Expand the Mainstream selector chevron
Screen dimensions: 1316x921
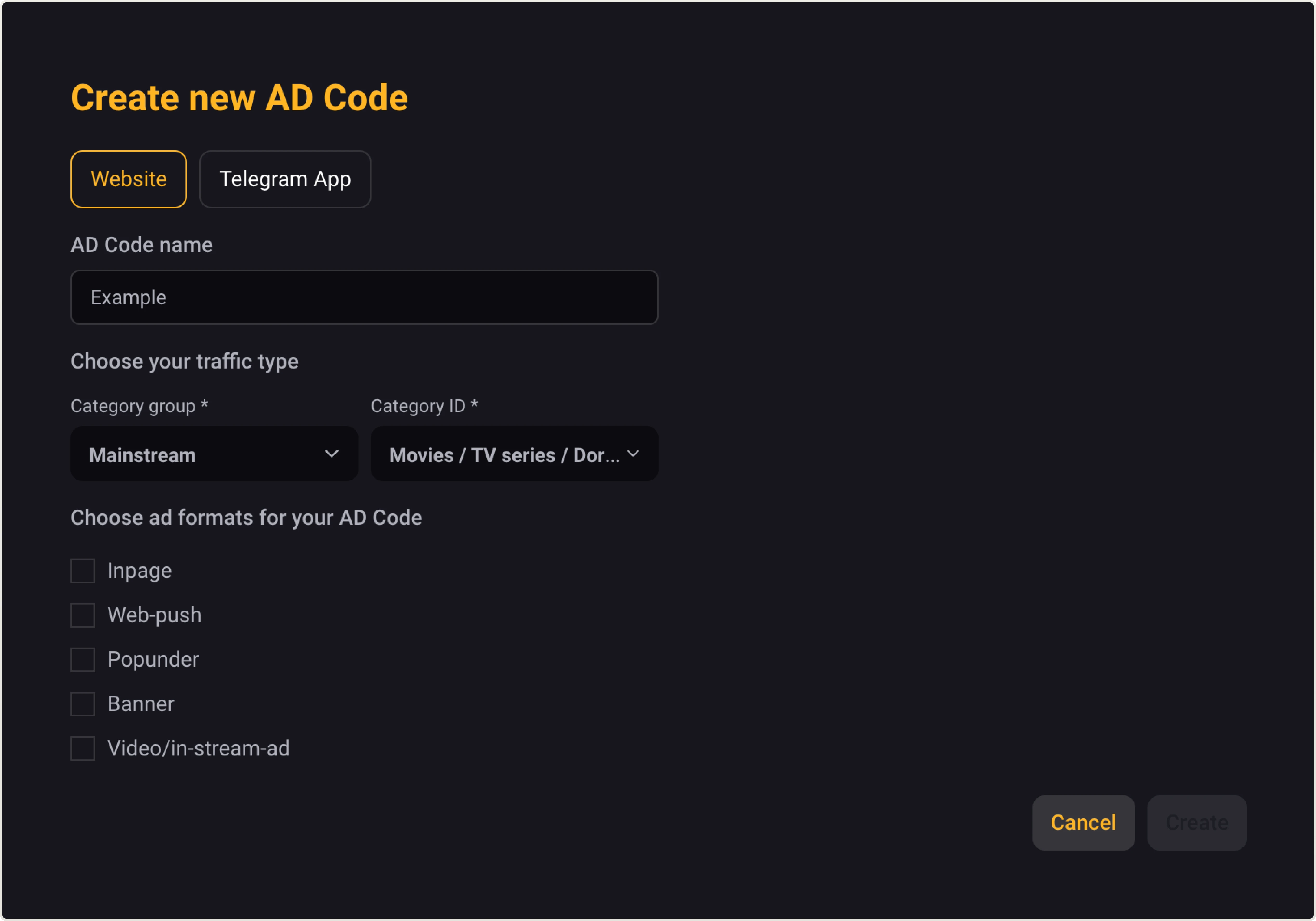[331, 454]
